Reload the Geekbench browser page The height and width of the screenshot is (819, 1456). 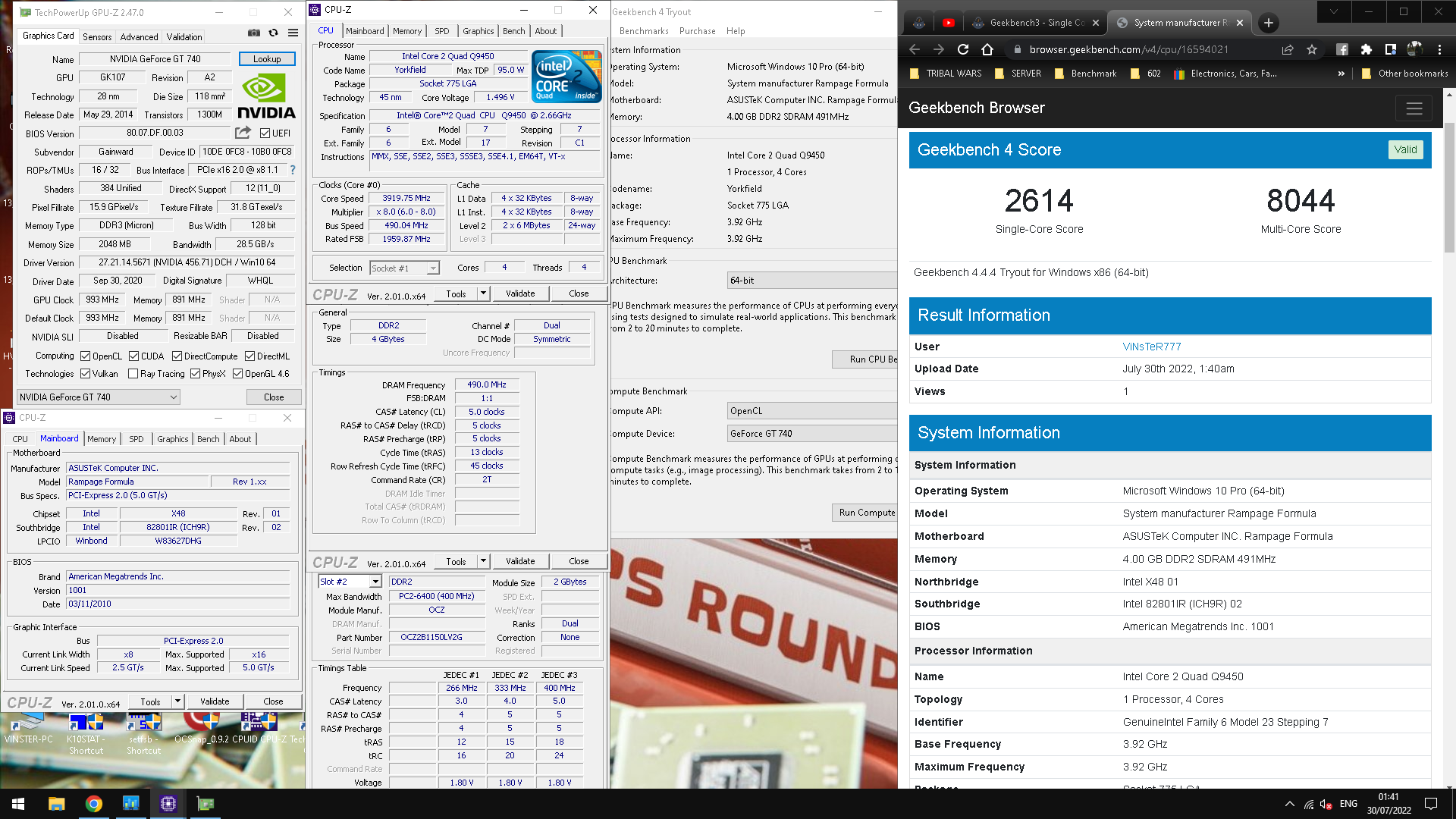coord(963,49)
